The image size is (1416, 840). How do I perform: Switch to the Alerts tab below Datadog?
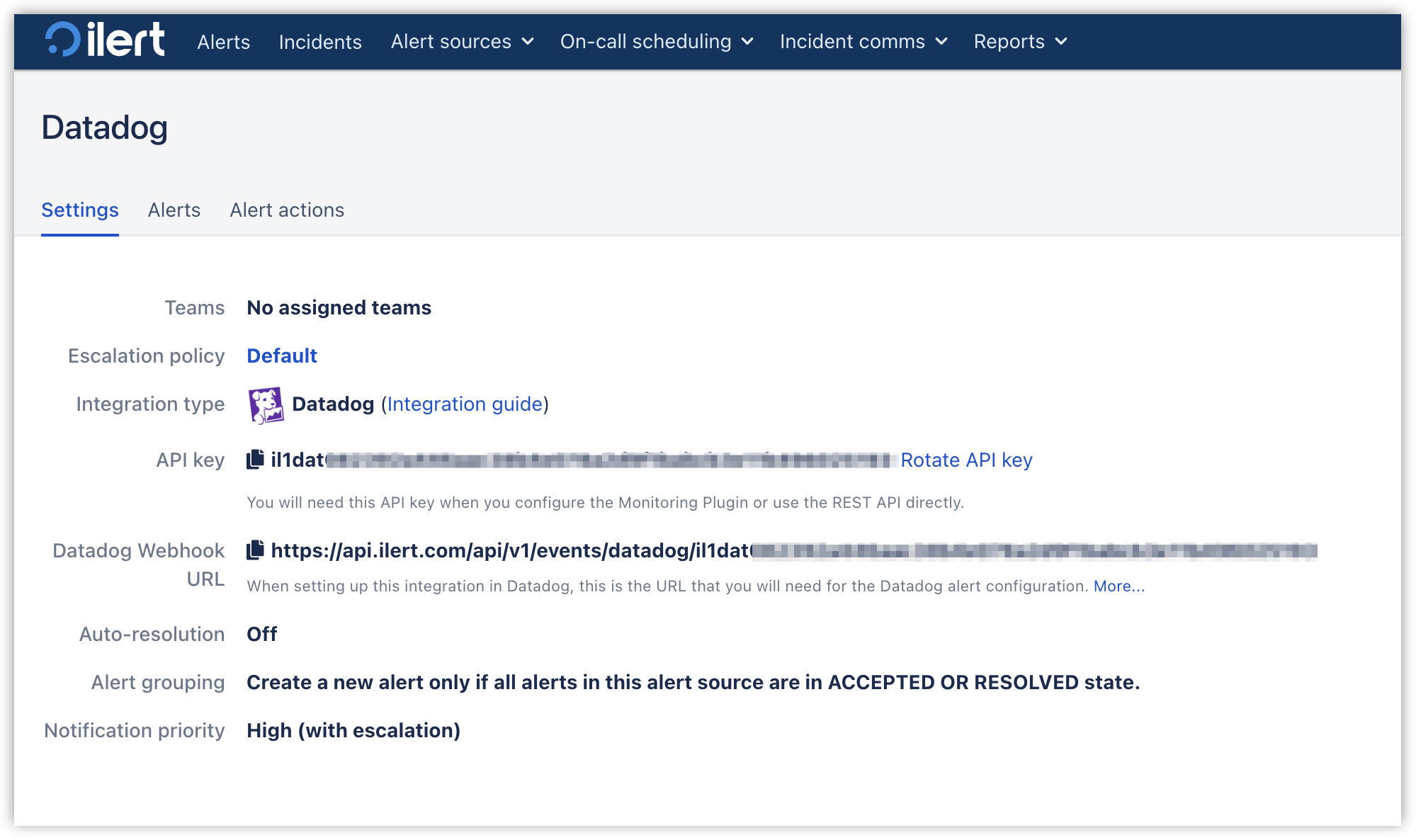point(174,210)
